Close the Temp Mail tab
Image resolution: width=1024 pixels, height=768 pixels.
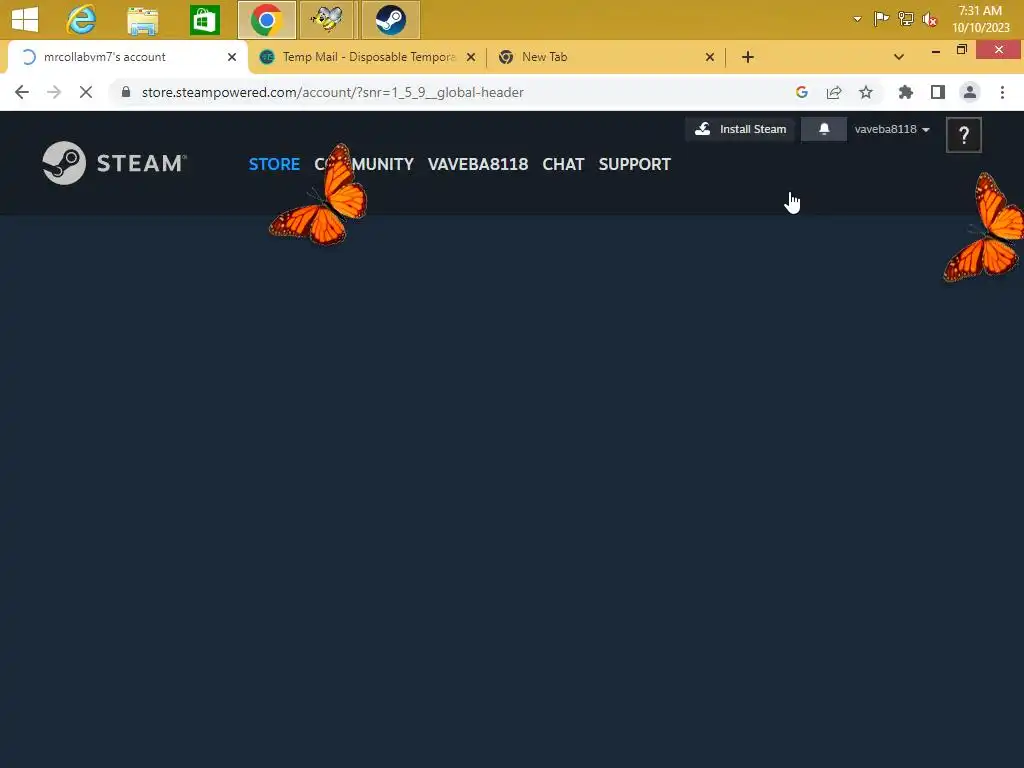471,57
